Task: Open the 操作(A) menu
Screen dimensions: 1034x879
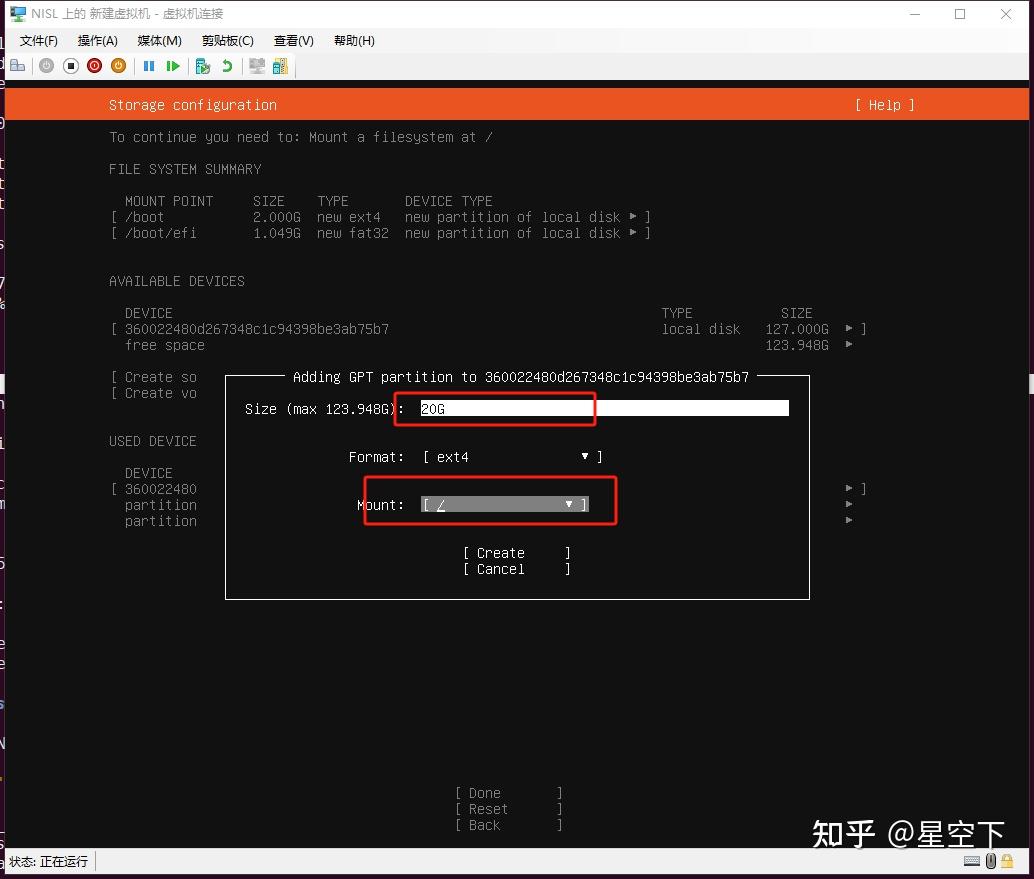Action: coord(98,41)
